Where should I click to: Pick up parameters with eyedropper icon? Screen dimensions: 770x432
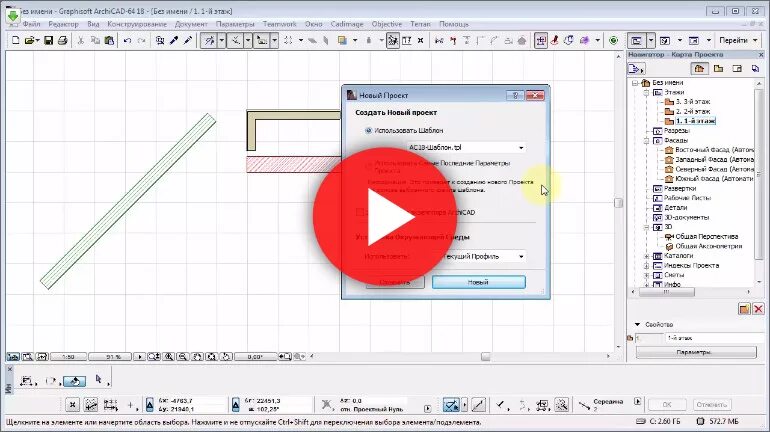tap(174, 40)
